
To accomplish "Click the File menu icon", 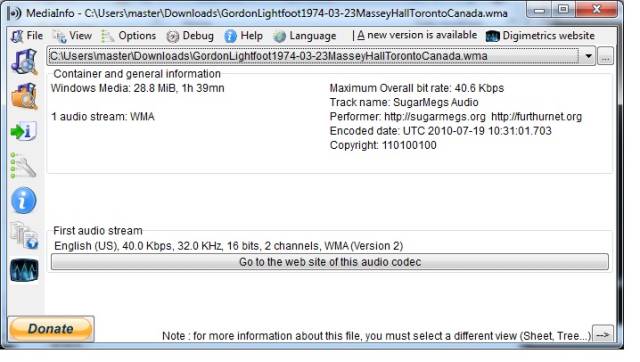I will (x=17, y=36).
